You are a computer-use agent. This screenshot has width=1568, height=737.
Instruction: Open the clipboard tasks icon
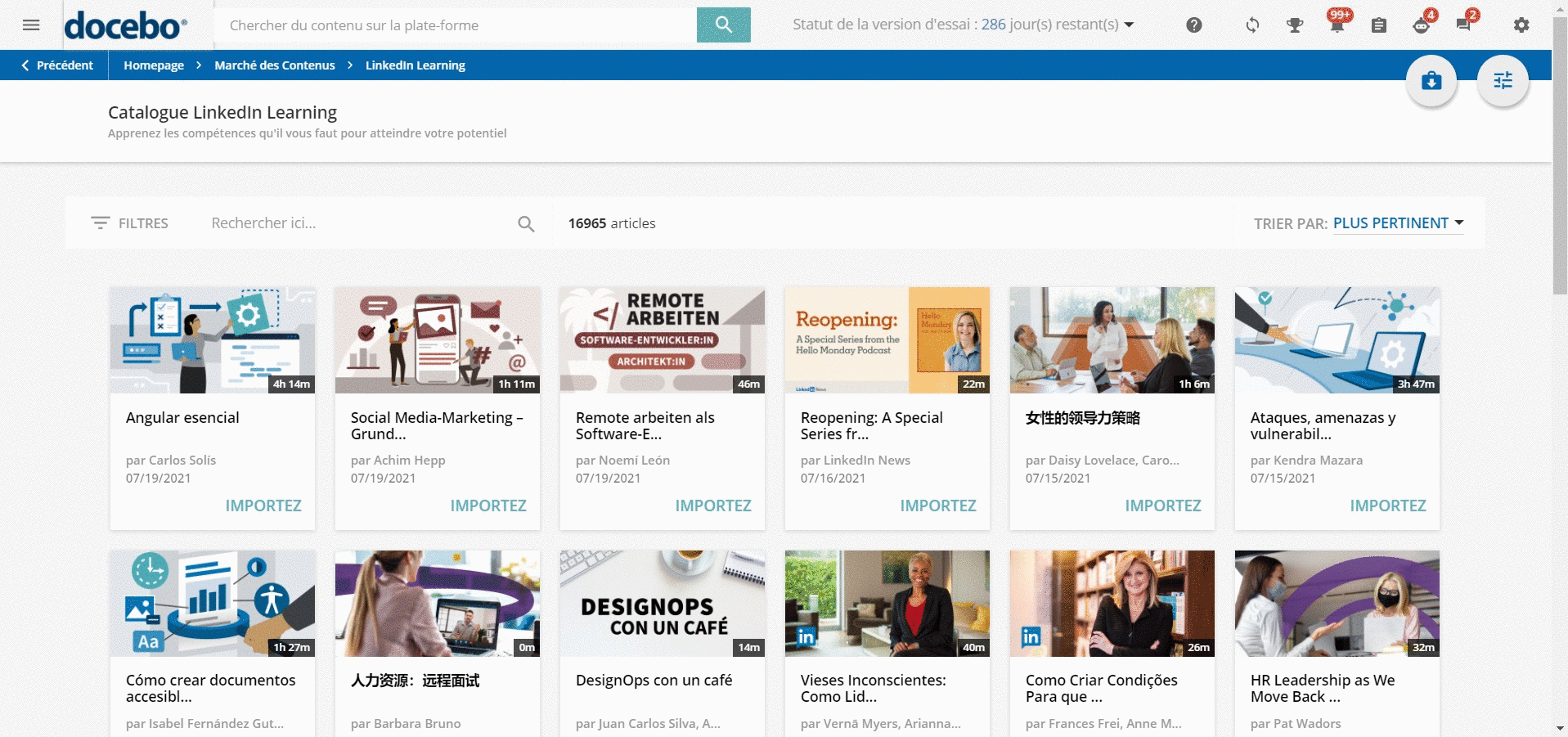pos(1379,25)
